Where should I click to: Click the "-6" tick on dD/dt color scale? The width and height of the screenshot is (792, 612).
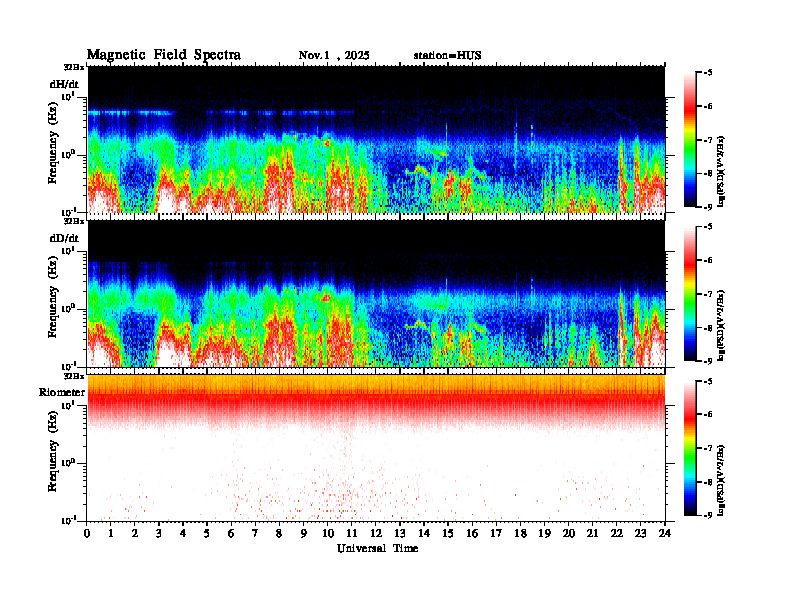click(x=708, y=261)
